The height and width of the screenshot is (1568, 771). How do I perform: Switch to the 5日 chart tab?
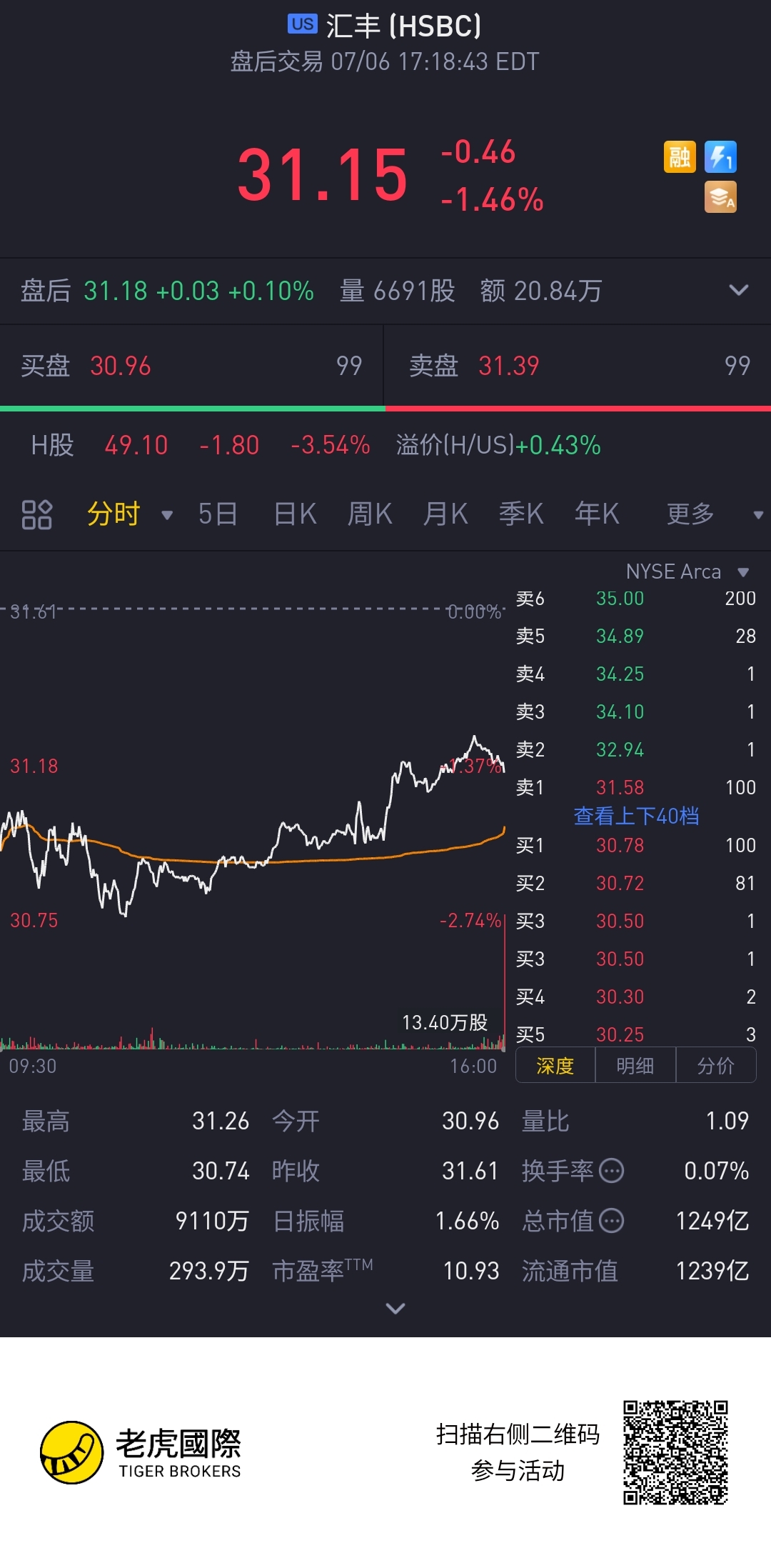[218, 514]
